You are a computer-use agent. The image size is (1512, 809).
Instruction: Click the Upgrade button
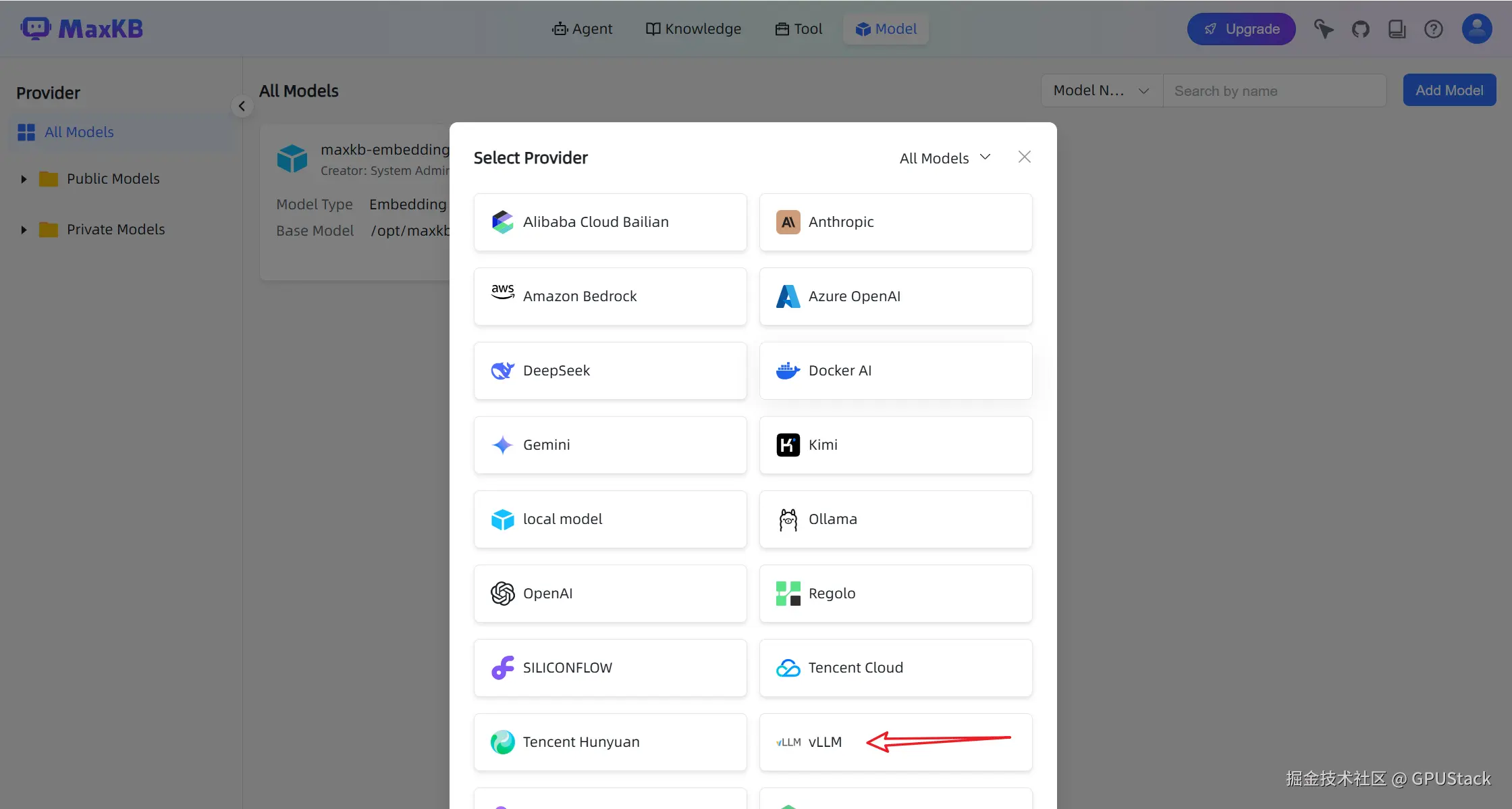click(x=1241, y=29)
